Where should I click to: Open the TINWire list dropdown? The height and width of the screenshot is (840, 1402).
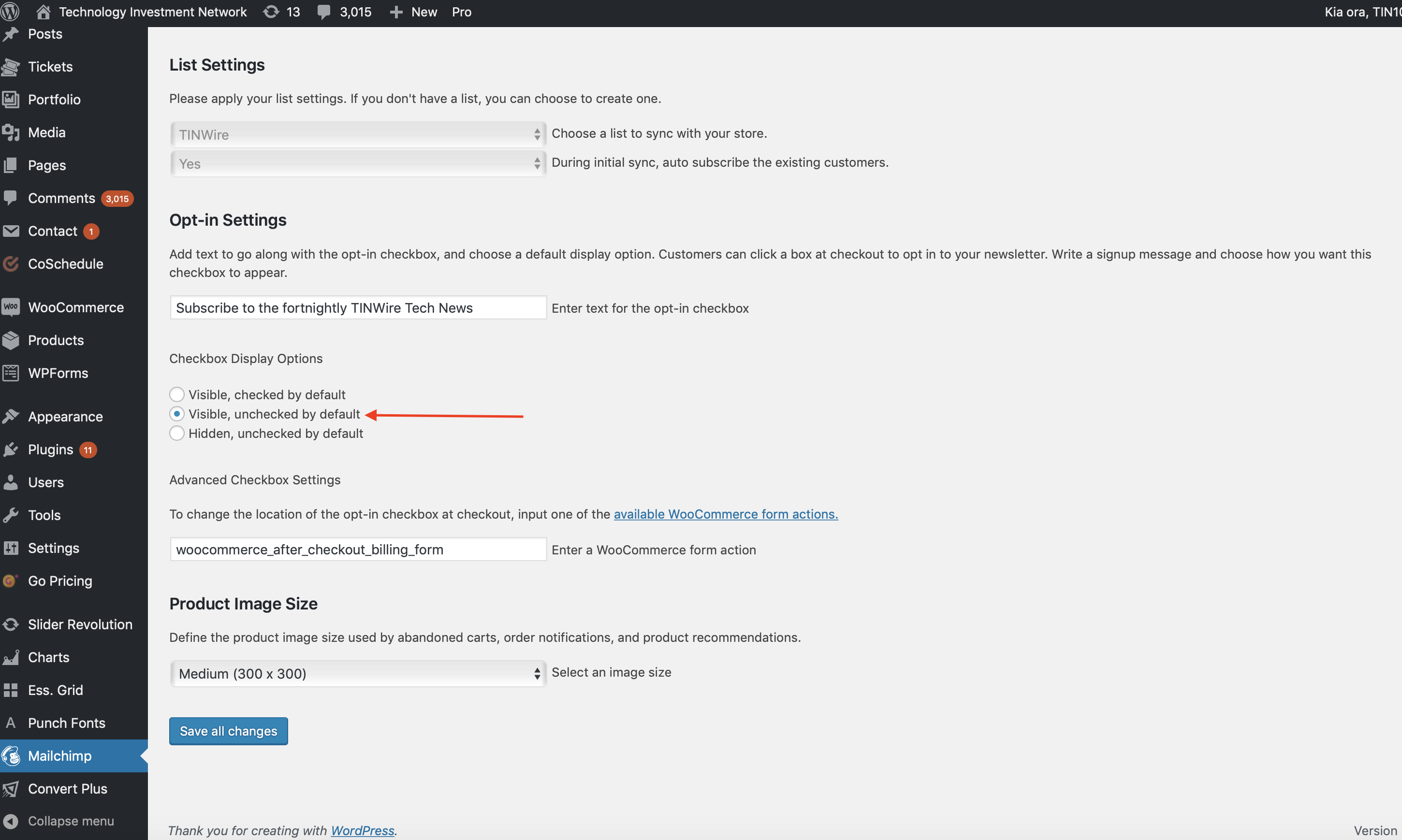coord(358,134)
